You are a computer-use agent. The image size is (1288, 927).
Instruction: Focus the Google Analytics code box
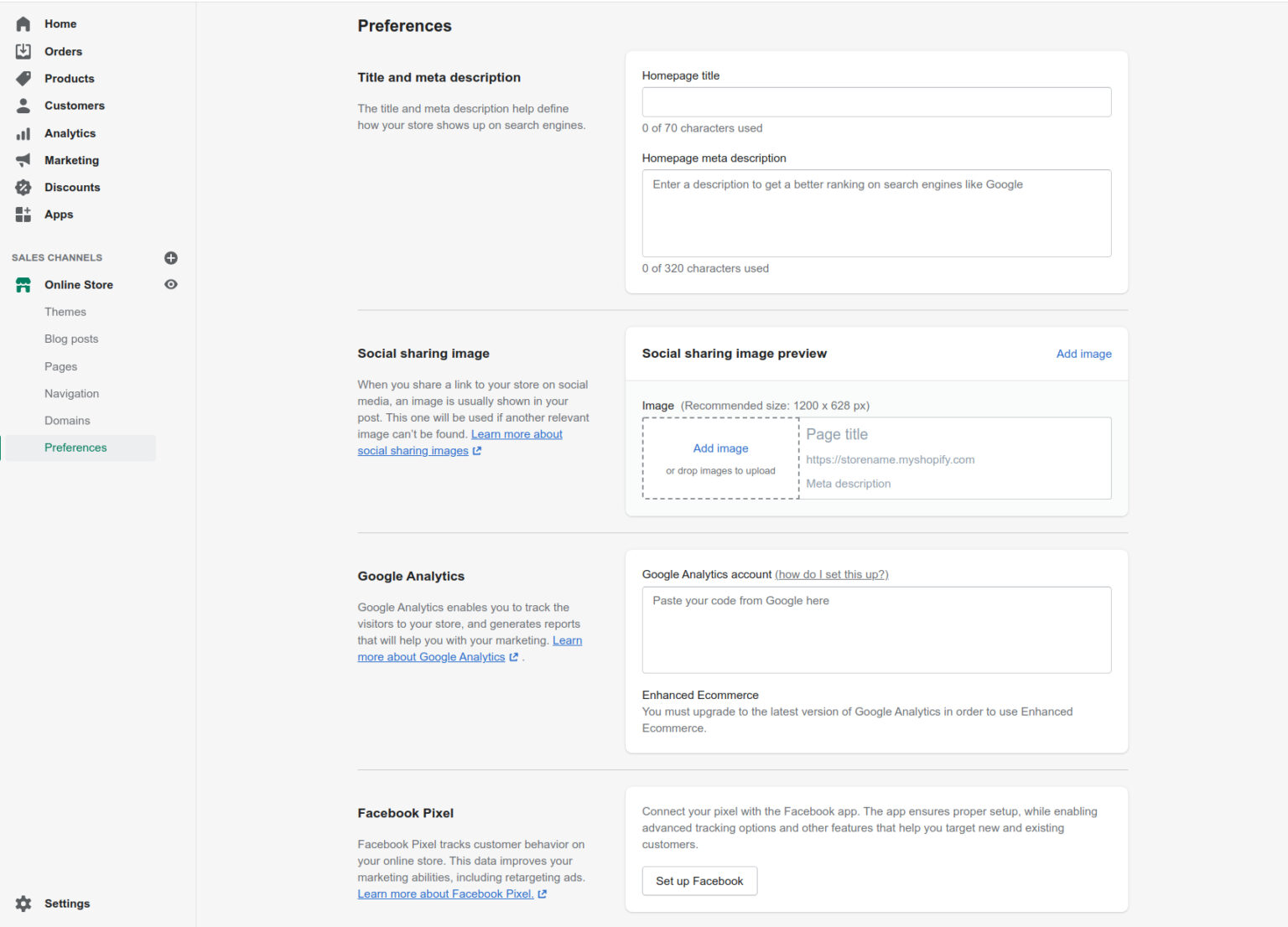(x=876, y=630)
